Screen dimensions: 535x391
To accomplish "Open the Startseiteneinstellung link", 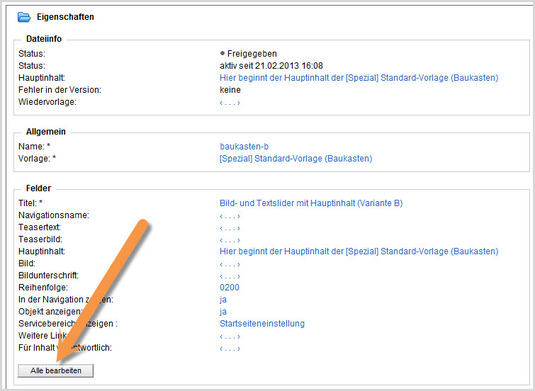I will coord(262,323).
